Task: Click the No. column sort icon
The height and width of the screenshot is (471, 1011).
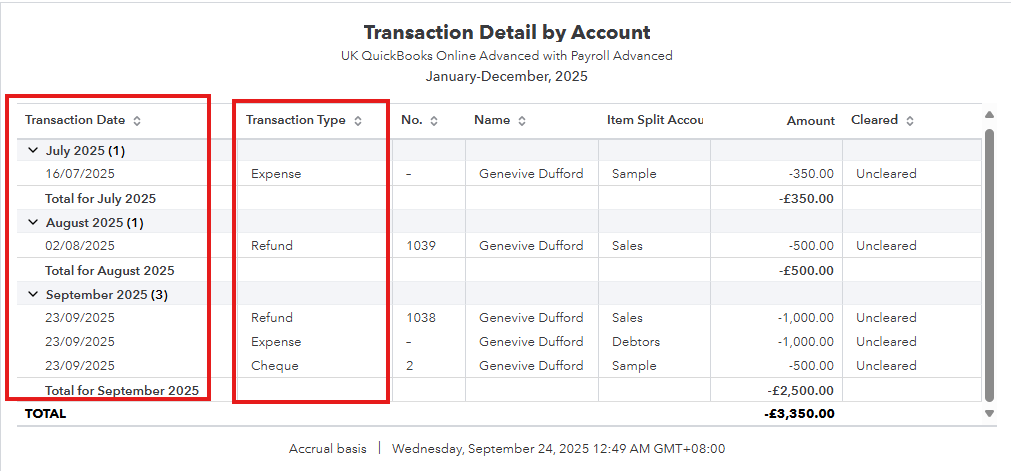Action: point(434,121)
